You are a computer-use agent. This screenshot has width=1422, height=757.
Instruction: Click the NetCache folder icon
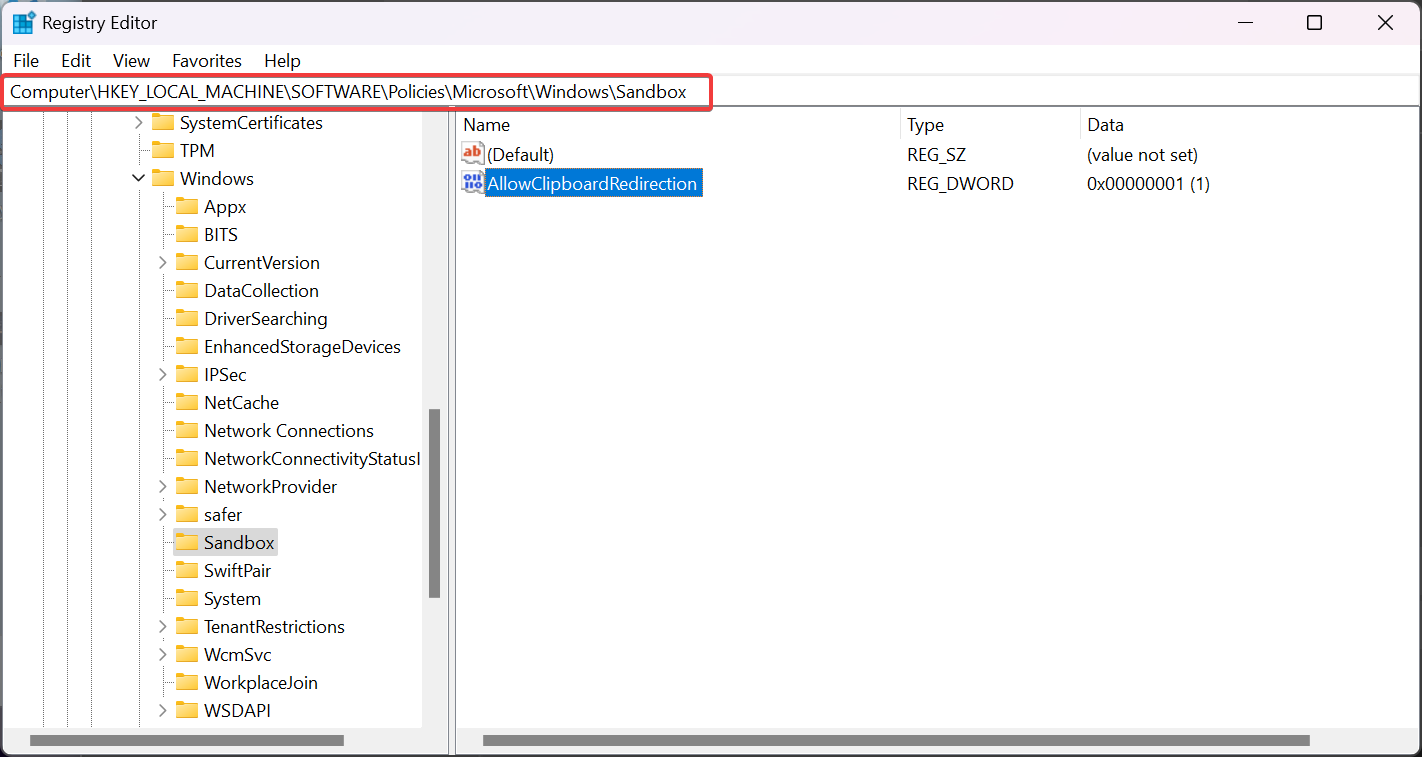187,403
